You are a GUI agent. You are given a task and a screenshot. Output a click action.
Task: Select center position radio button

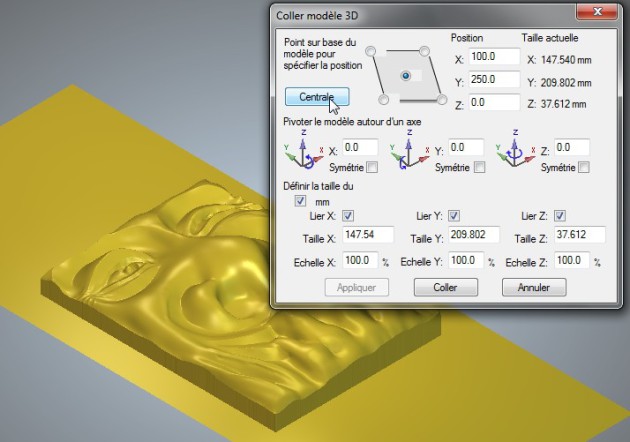point(406,76)
